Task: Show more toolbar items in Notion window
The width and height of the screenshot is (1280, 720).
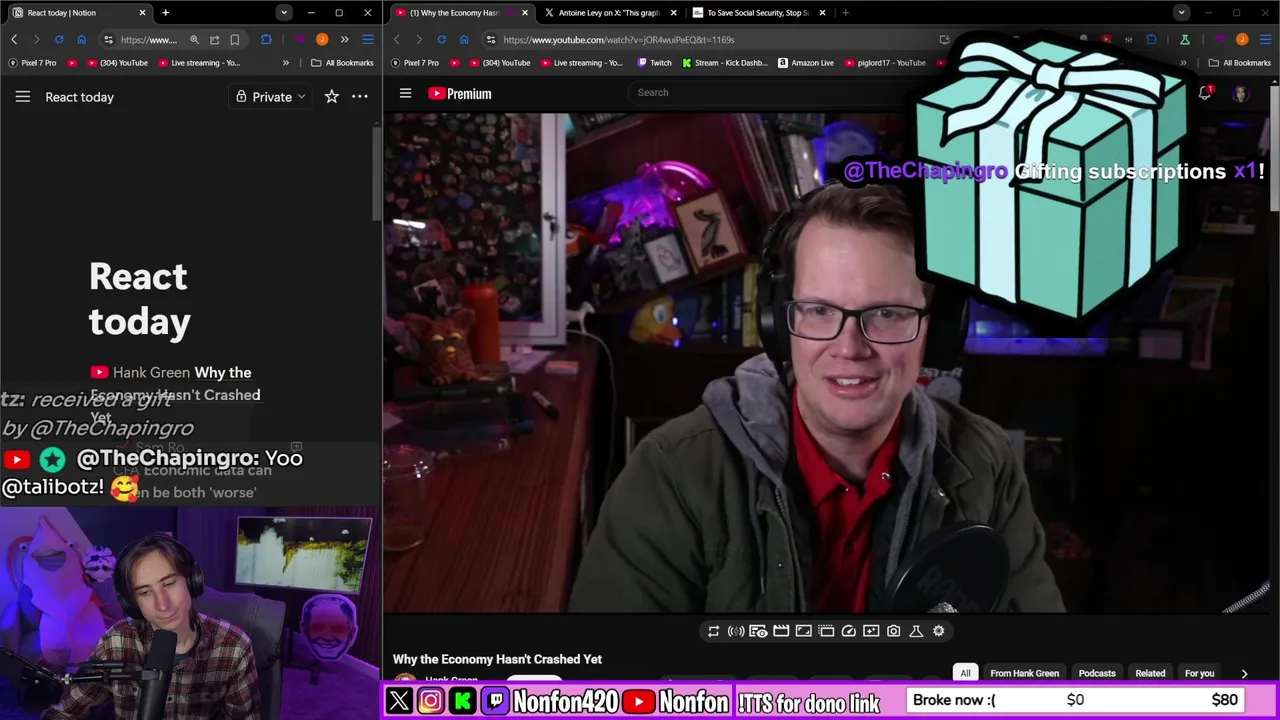Action: pyautogui.click(x=344, y=40)
